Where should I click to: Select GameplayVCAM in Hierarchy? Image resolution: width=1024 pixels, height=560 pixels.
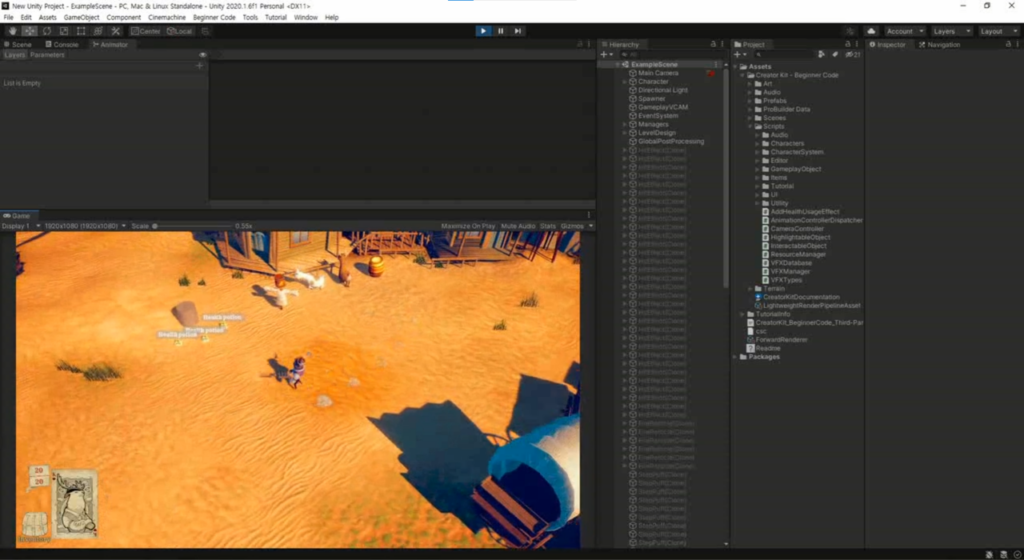(662, 107)
